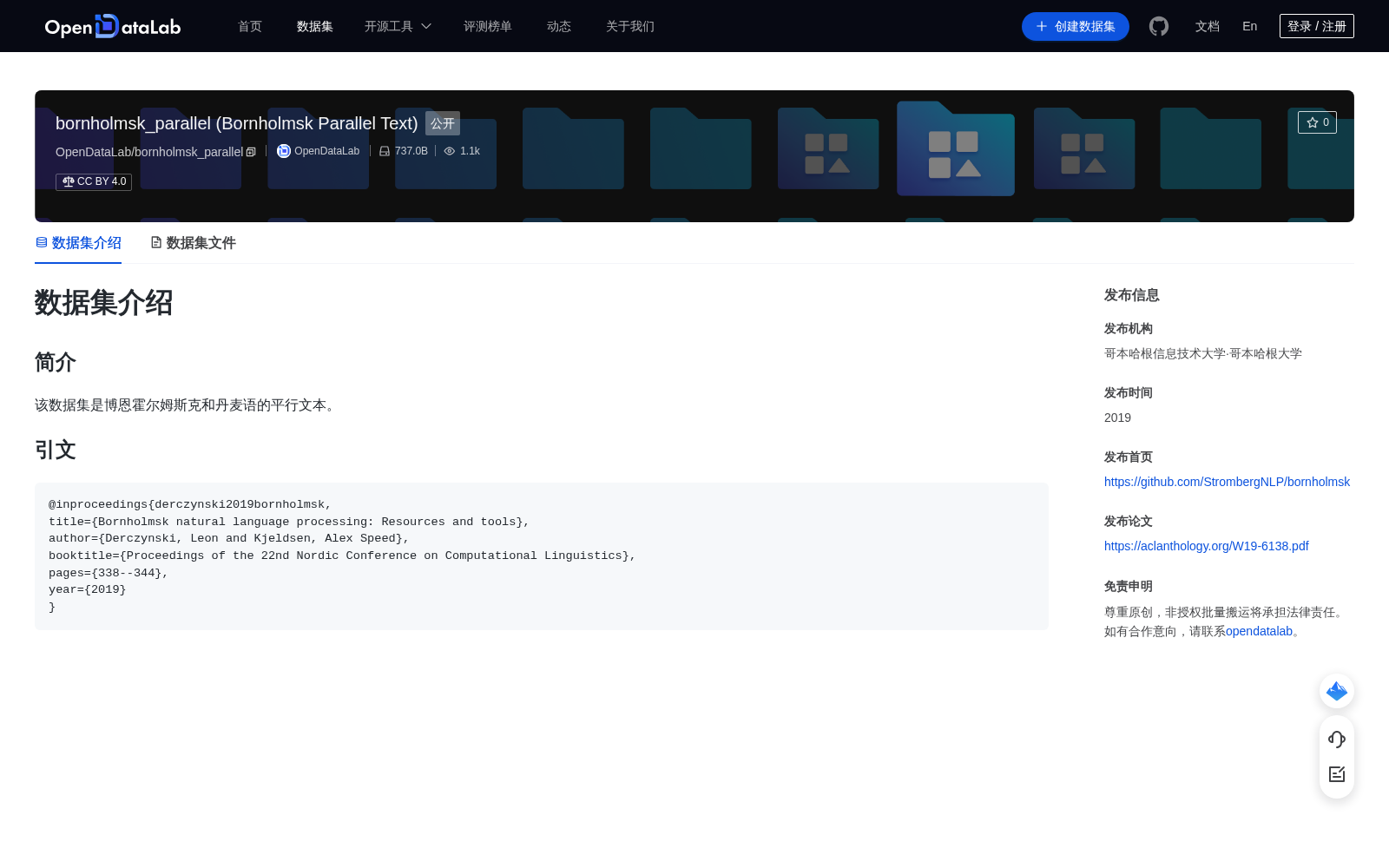Screen dimensions: 1389x868
Task: Click the 2019 release year value
Action: (x=1117, y=418)
